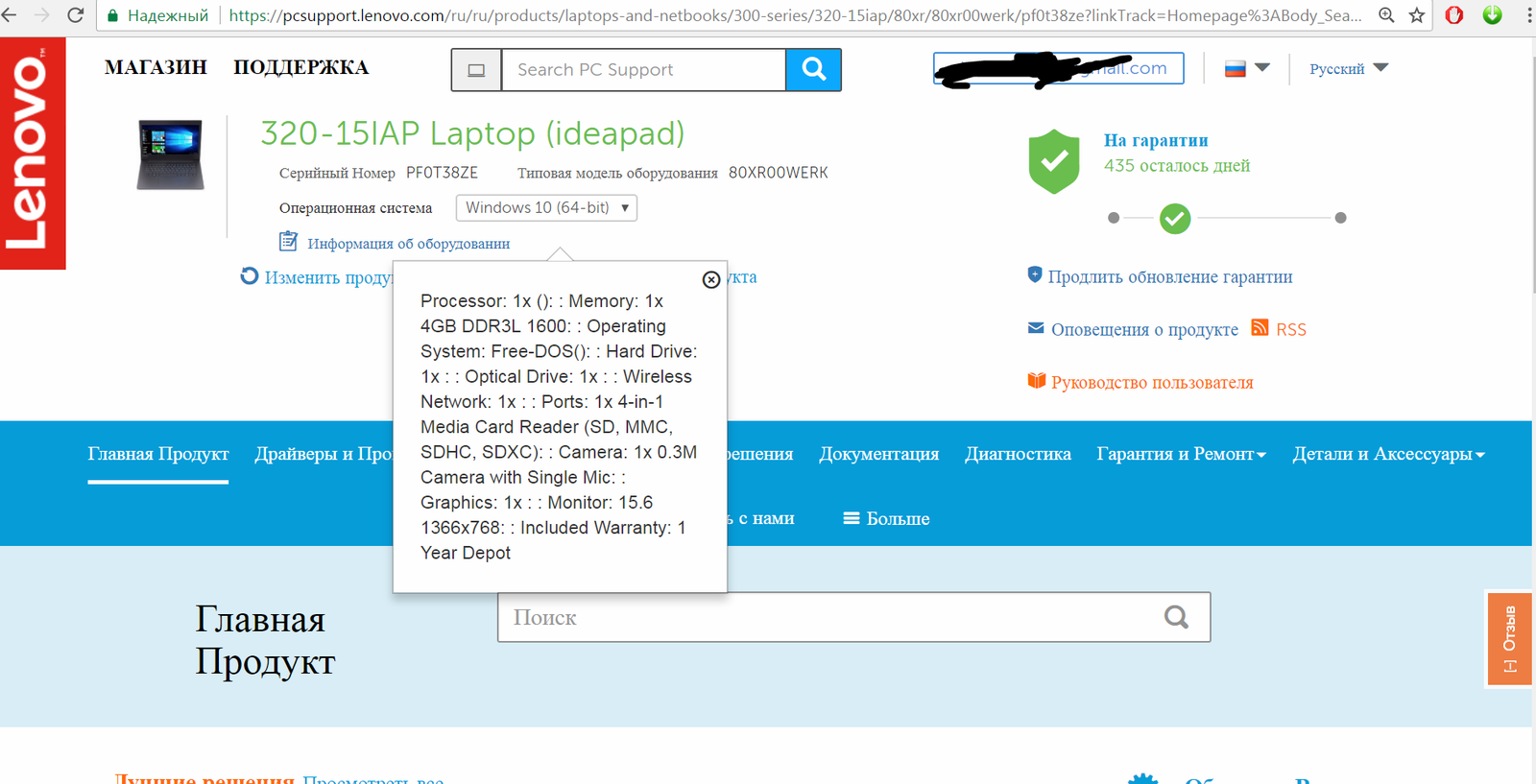Screen dimensions: 1536x784
Task: Open the Chrome menu dots
Action: tap(1529, 15)
